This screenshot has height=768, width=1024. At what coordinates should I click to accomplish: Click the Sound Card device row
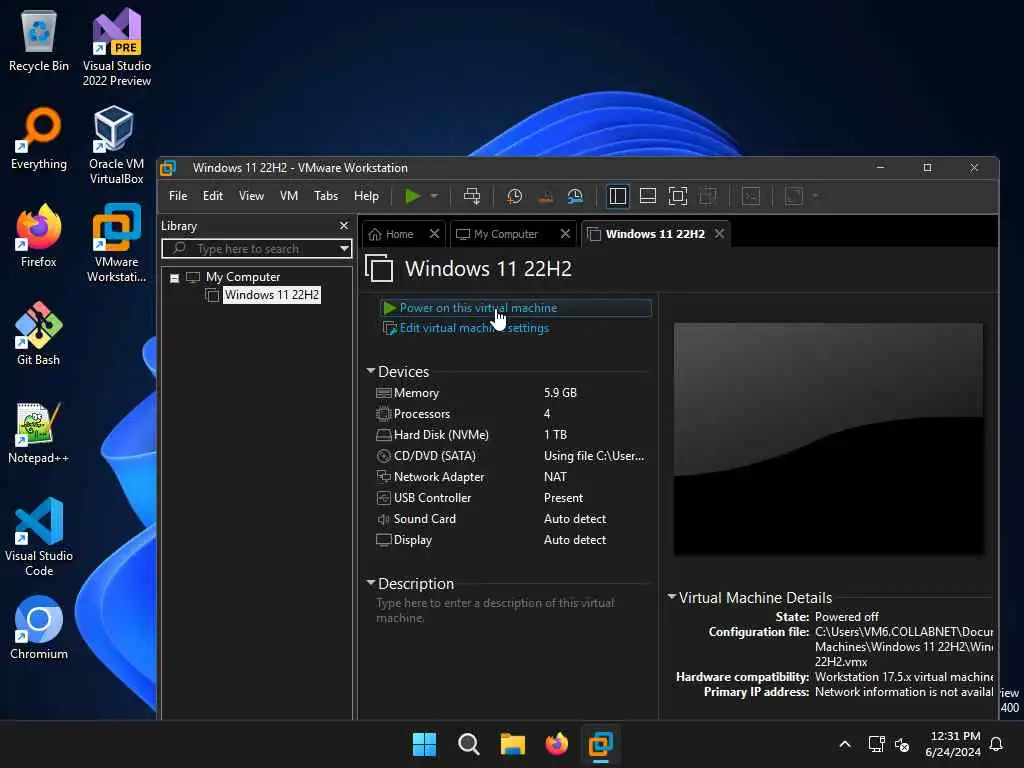click(511, 519)
